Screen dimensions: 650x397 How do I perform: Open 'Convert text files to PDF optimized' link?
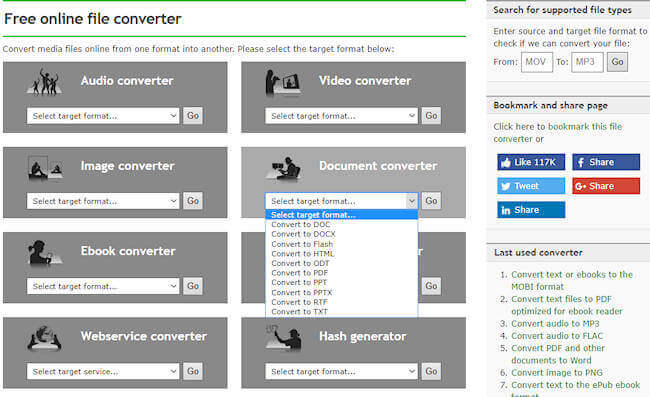567,305
